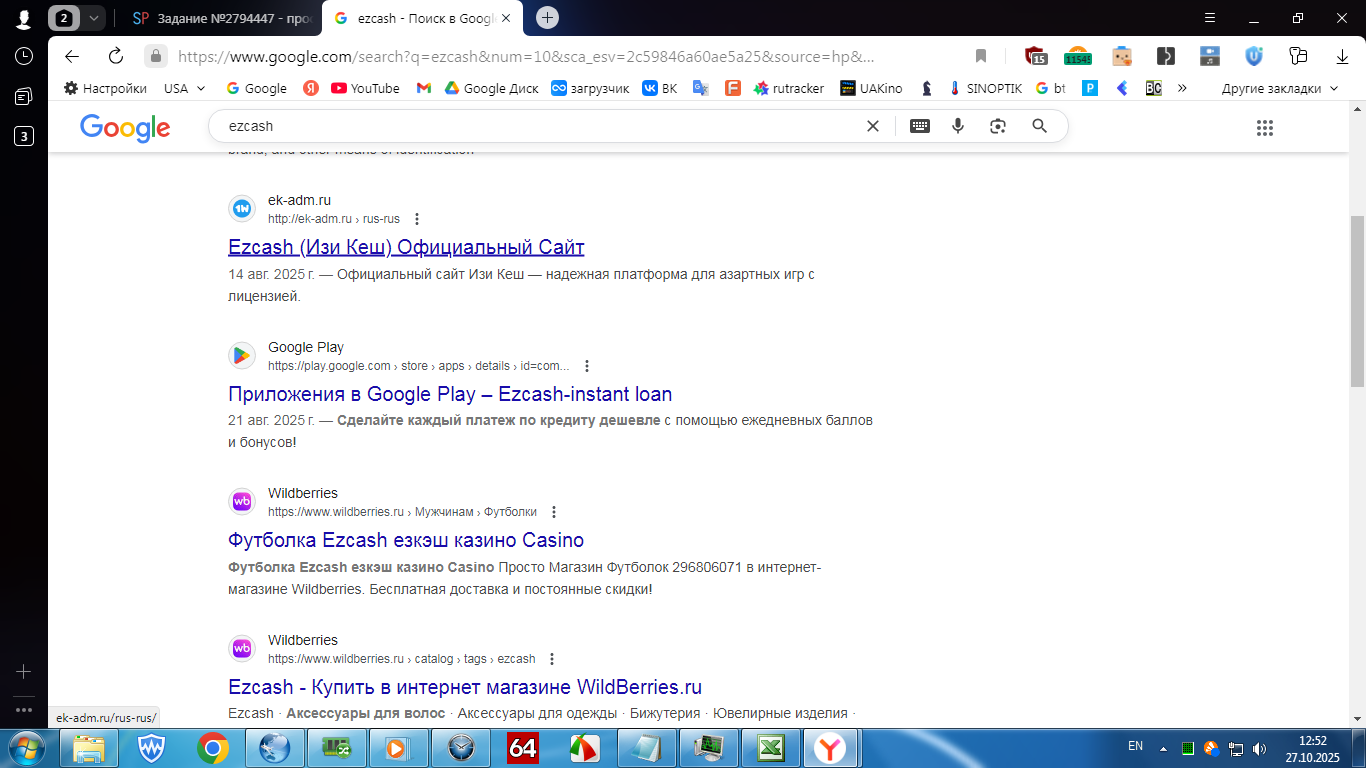Bookmark this page with the flag icon

(x=981, y=56)
